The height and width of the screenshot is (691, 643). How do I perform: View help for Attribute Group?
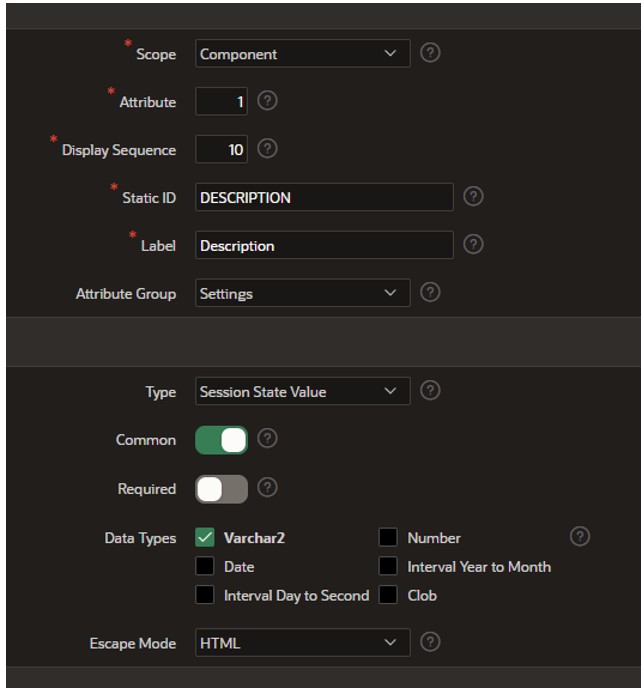(430, 293)
